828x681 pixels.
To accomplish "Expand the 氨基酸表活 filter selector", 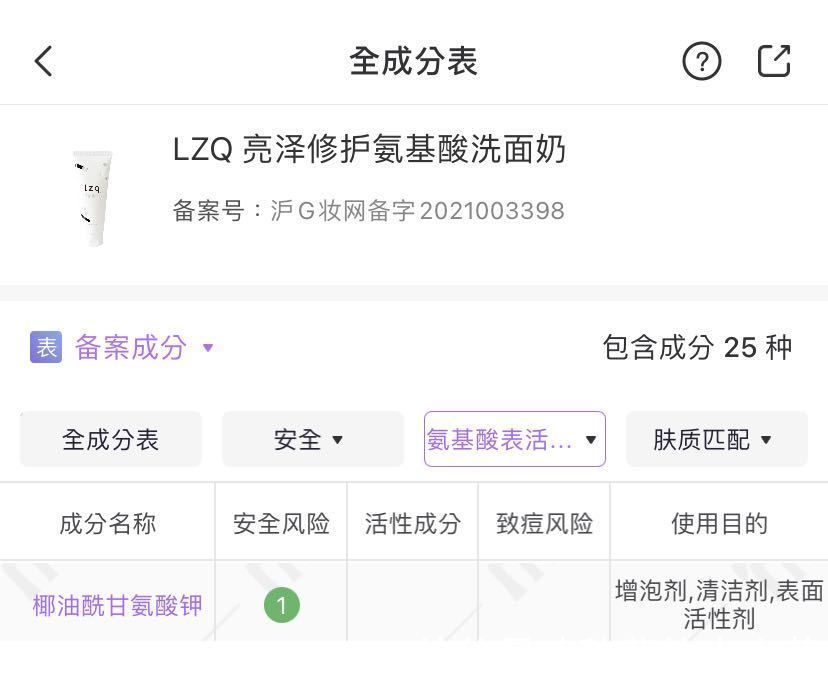I will coord(514,439).
